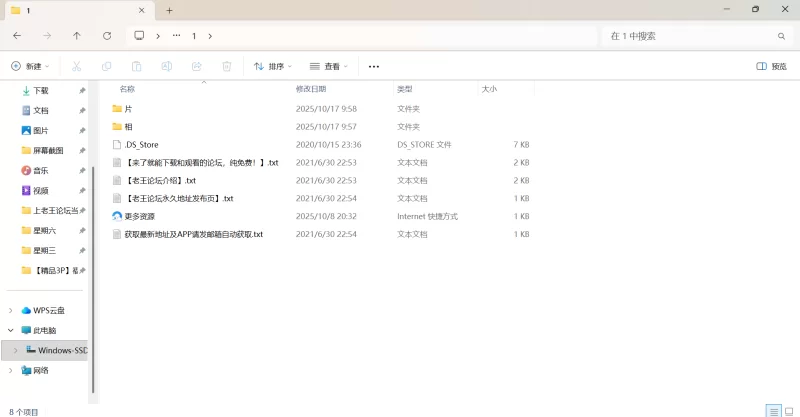
Task: Open the 查看 view dropdown
Action: pyautogui.click(x=329, y=66)
